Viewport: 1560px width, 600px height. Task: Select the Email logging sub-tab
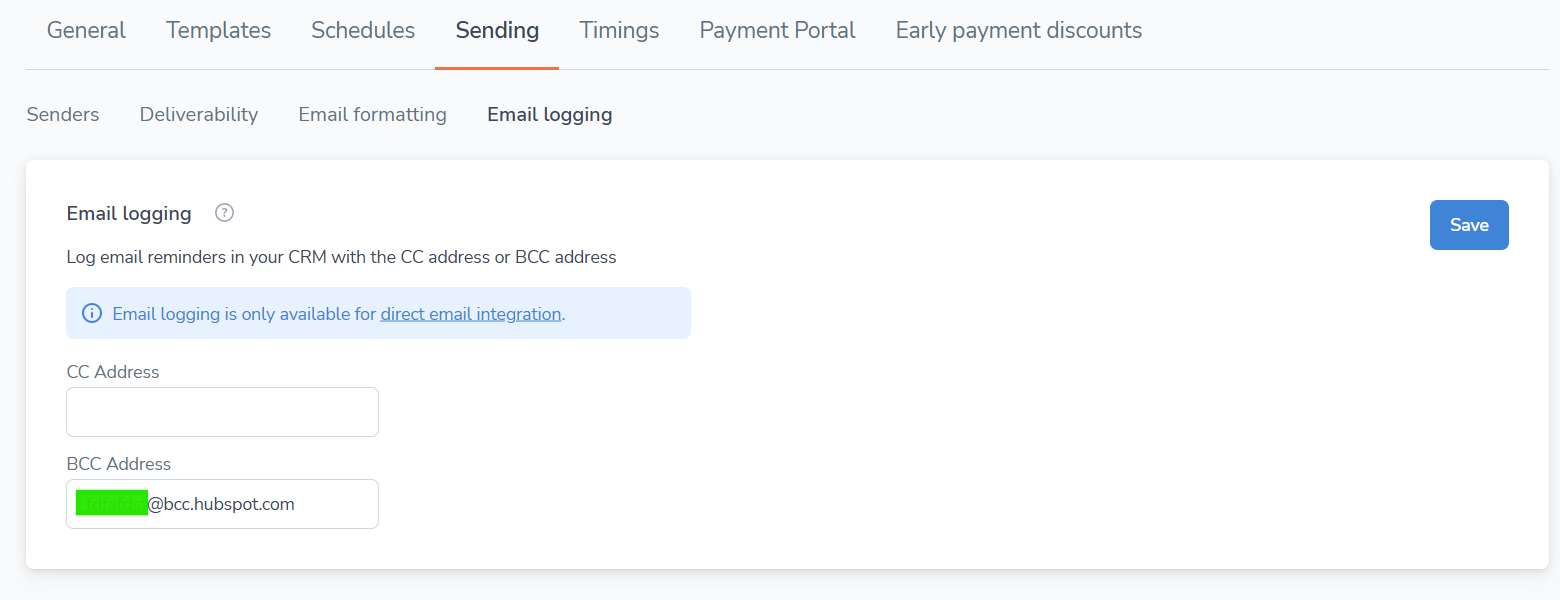click(550, 115)
